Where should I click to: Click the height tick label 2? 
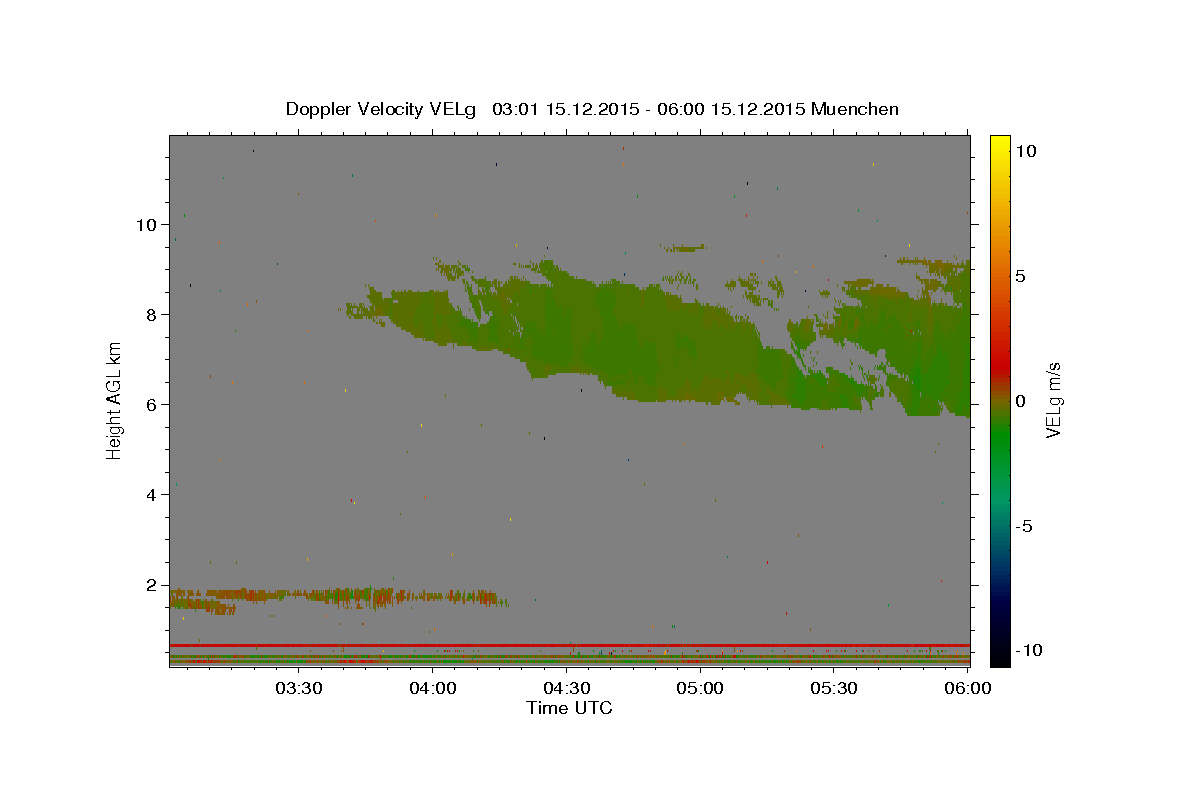point(152,584)
